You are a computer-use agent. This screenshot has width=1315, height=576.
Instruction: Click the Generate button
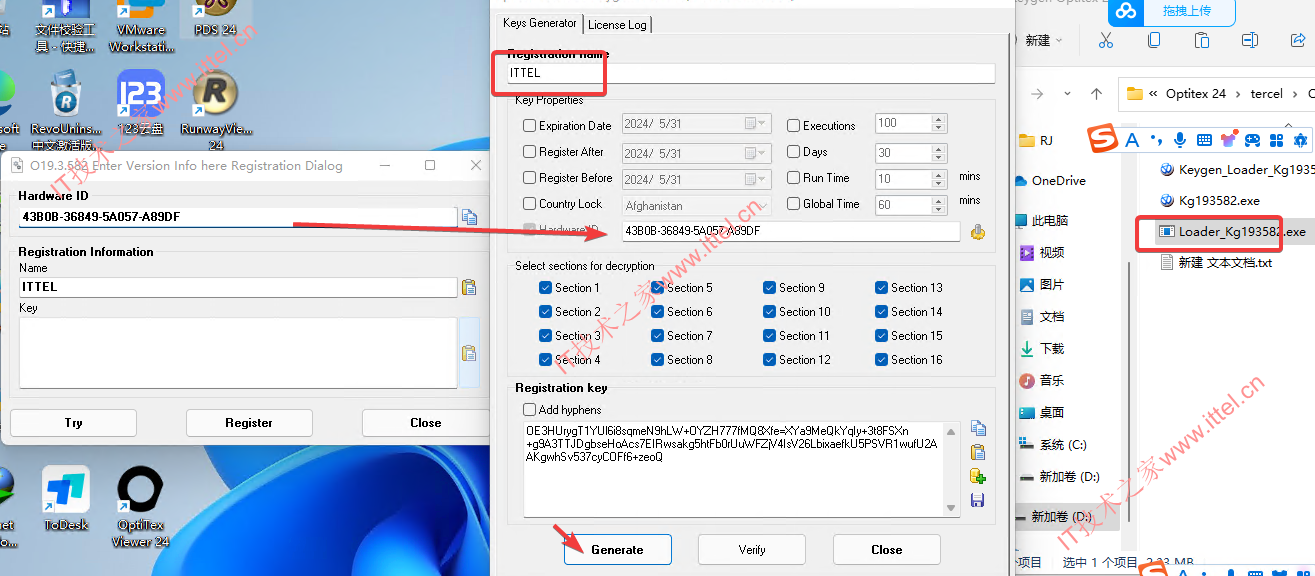[x=617, y=550]
